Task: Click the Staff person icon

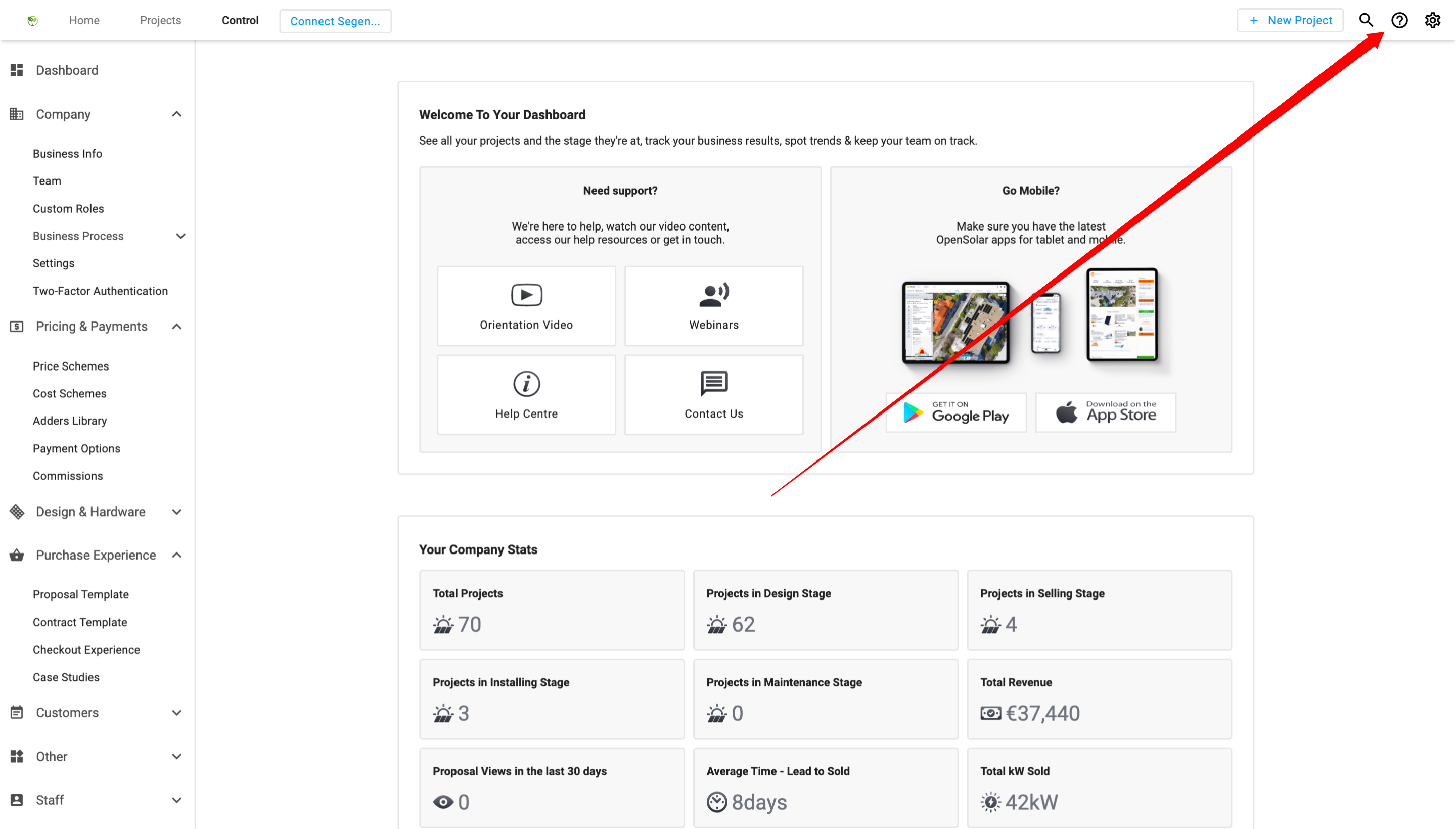Action: tap(17, 800)
